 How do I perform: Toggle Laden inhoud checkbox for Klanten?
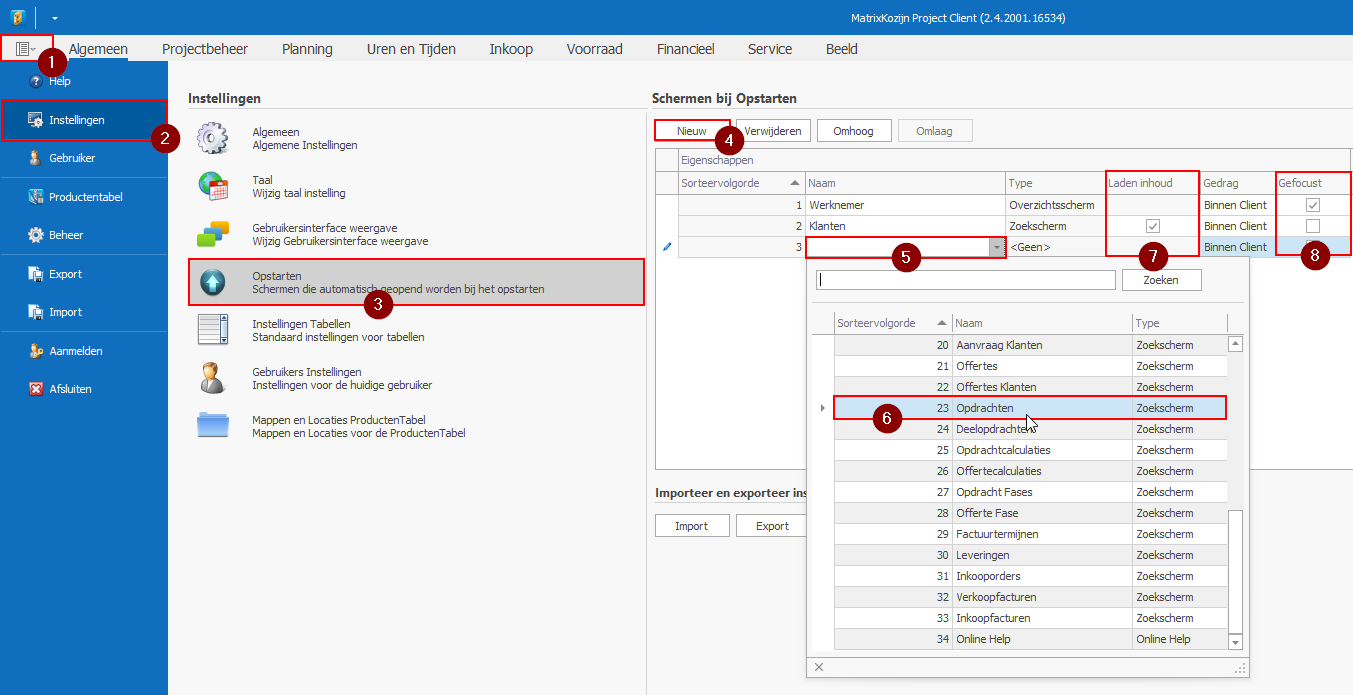[1152, 226]
